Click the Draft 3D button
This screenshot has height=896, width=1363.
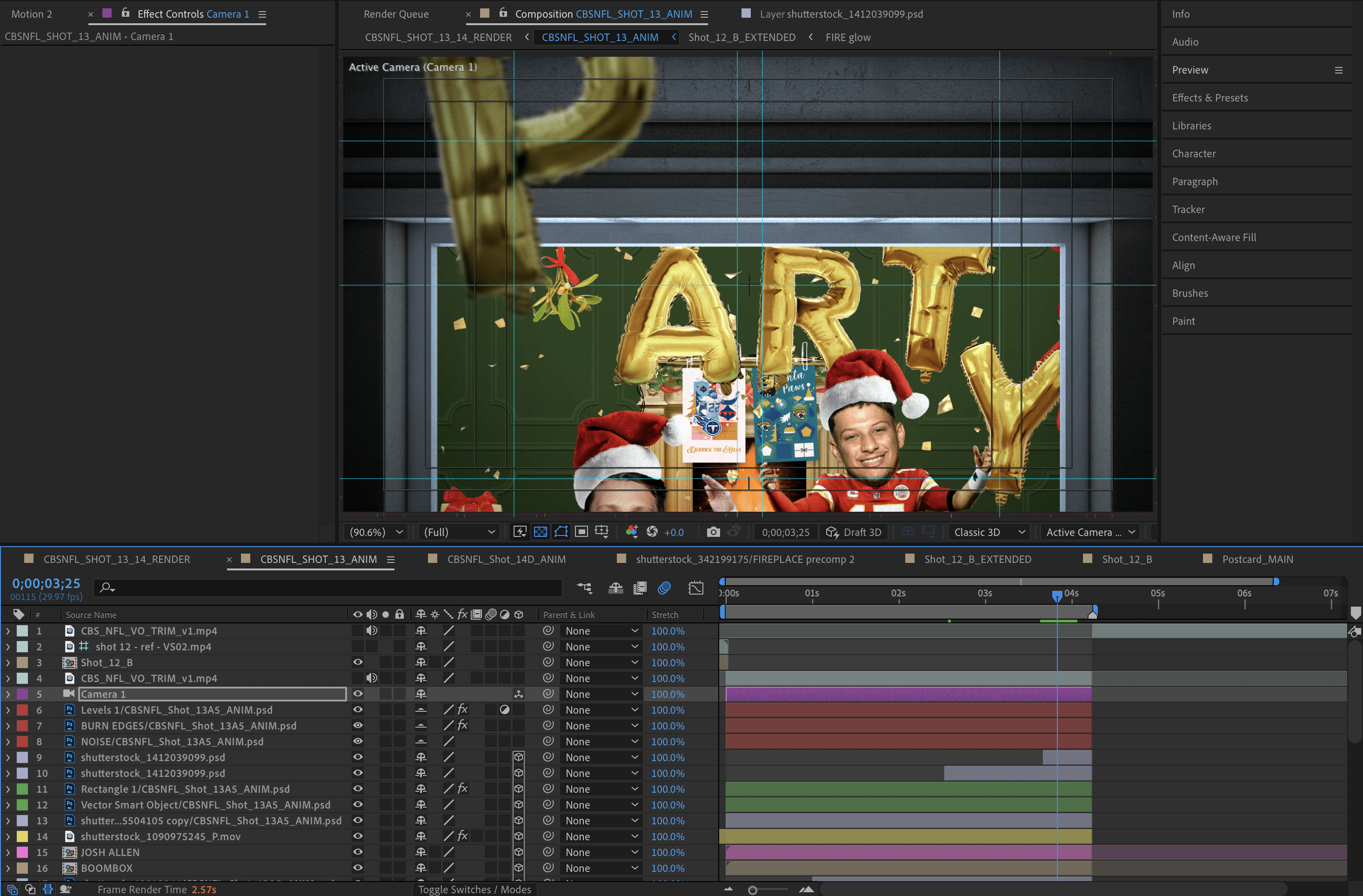[x=853, y=532]
